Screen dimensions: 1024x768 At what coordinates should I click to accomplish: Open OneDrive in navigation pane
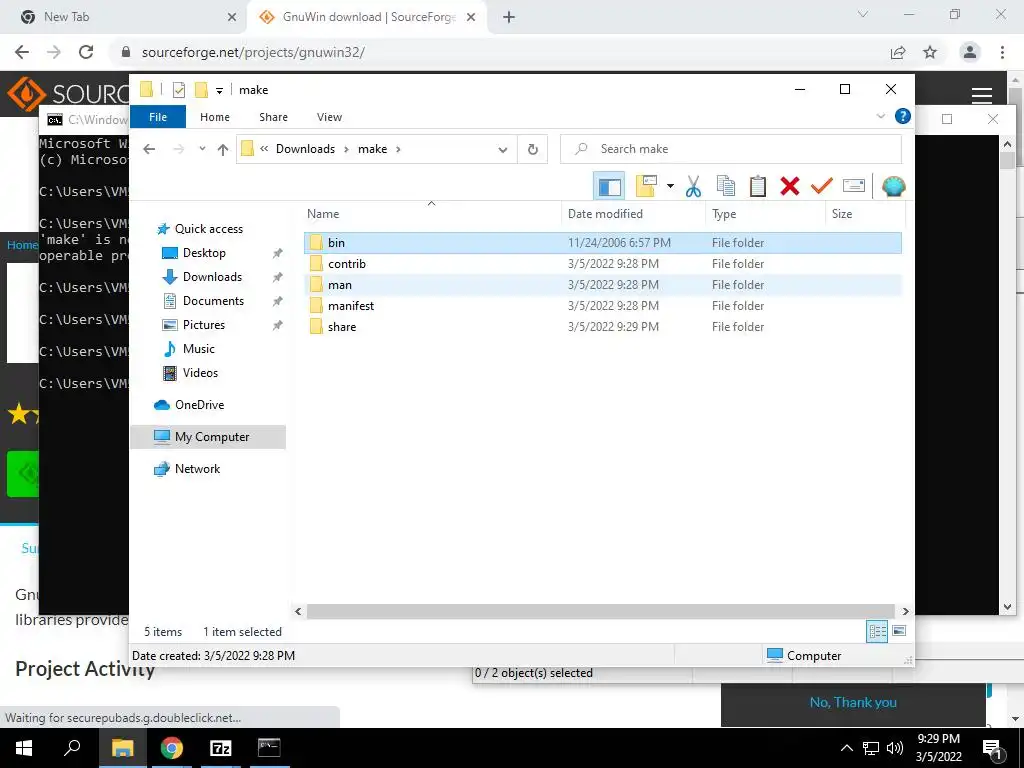[x=199, y=405]
